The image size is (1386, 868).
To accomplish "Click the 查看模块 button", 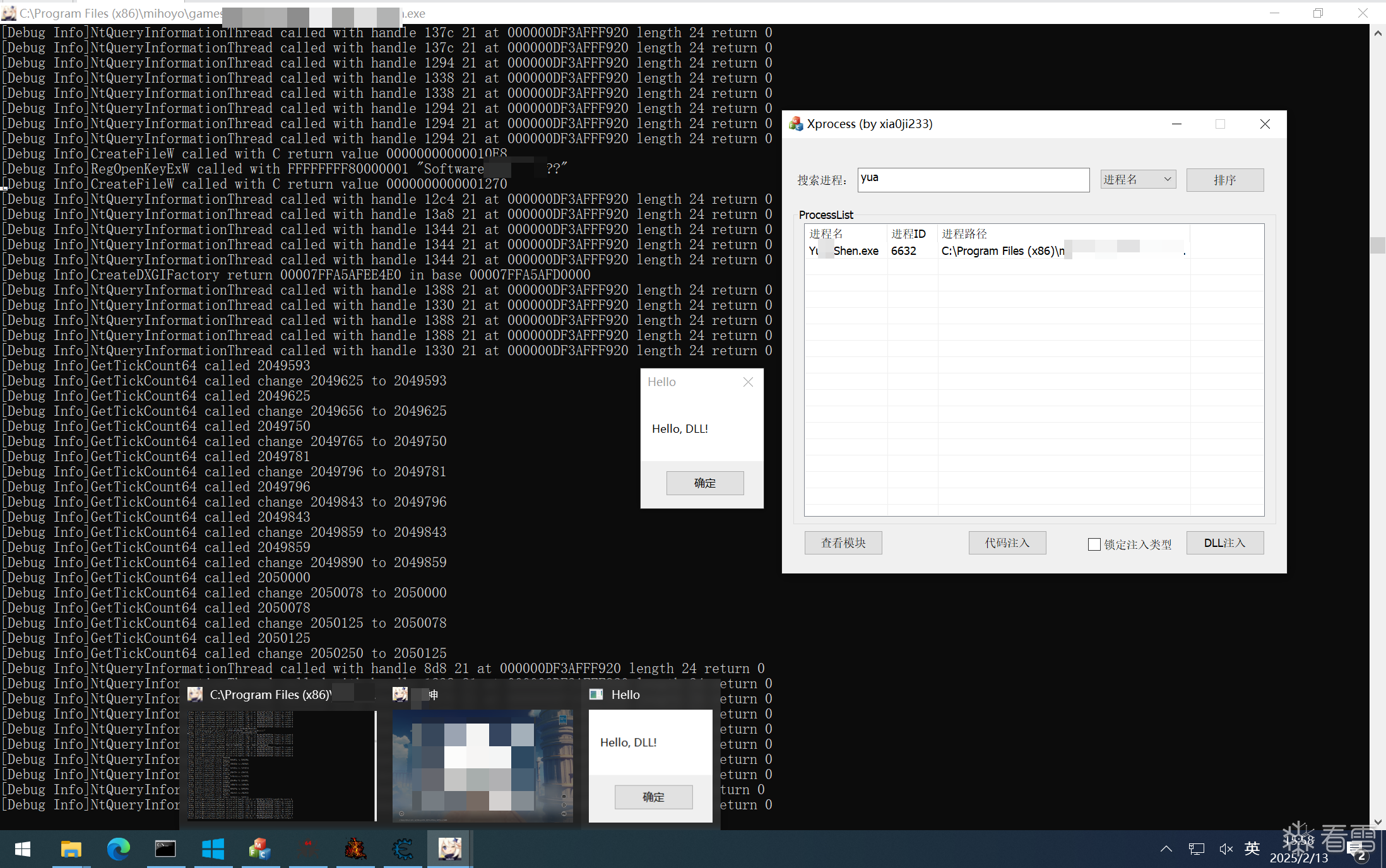I will point(843,543).
